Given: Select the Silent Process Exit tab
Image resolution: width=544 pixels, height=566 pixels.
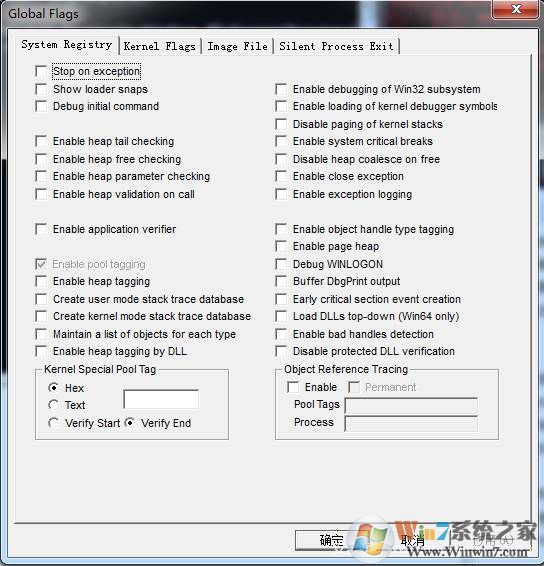Looking at the screenshot, I should coord(336,46).
